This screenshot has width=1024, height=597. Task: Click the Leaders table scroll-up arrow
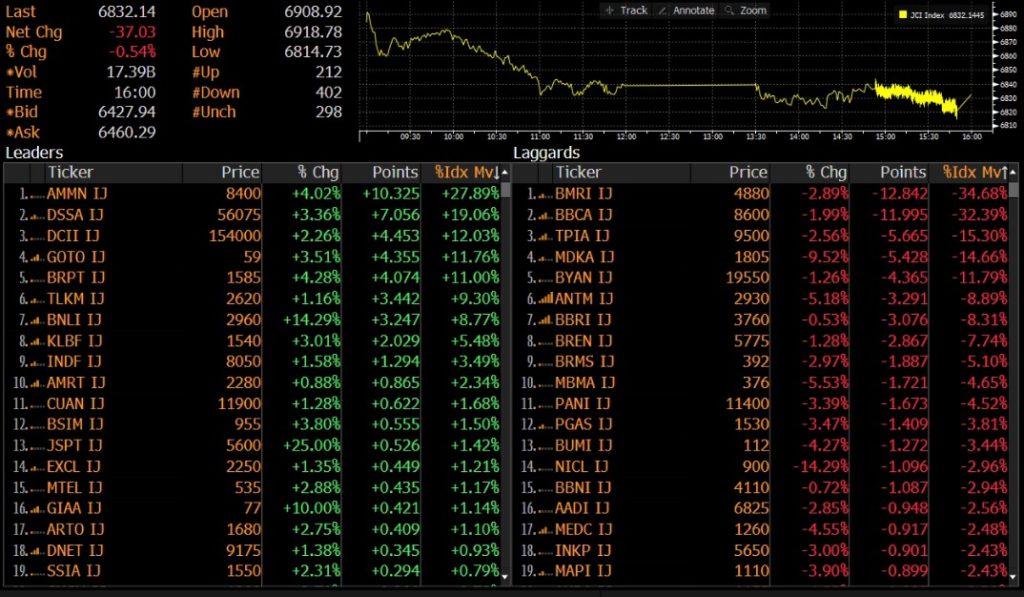tap(505, 172)
